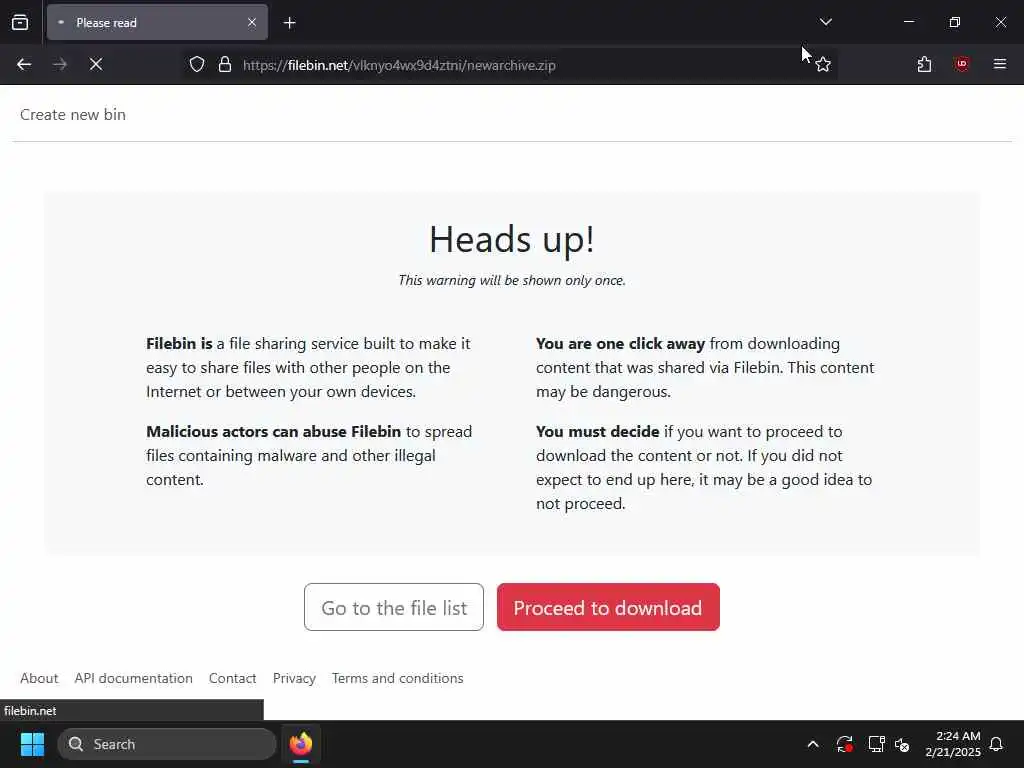Open the About footer link
This screenshot has height=768, width=1024.
39,678
